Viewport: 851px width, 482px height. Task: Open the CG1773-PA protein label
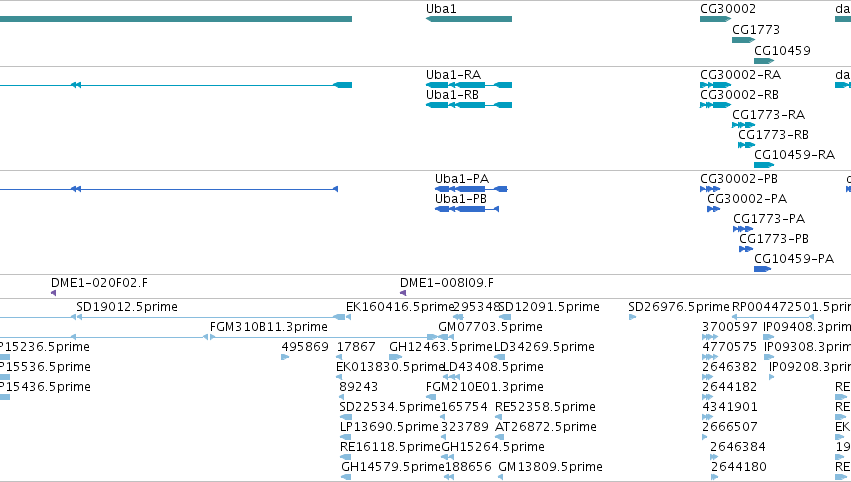pyautogui.click(x=769, y=219)
